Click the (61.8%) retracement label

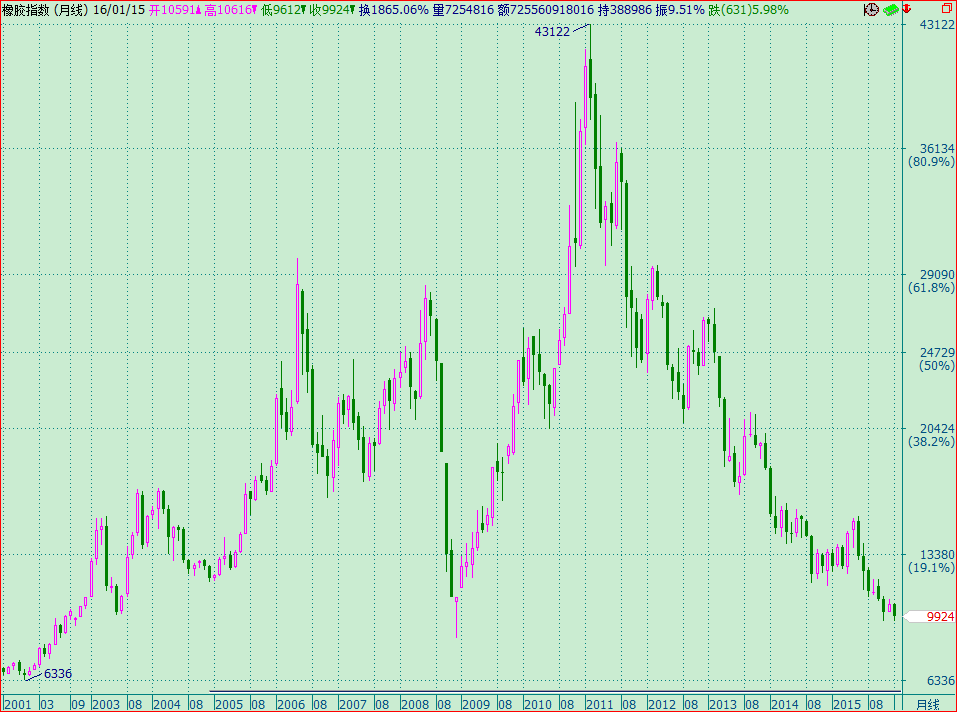[931, 287]
